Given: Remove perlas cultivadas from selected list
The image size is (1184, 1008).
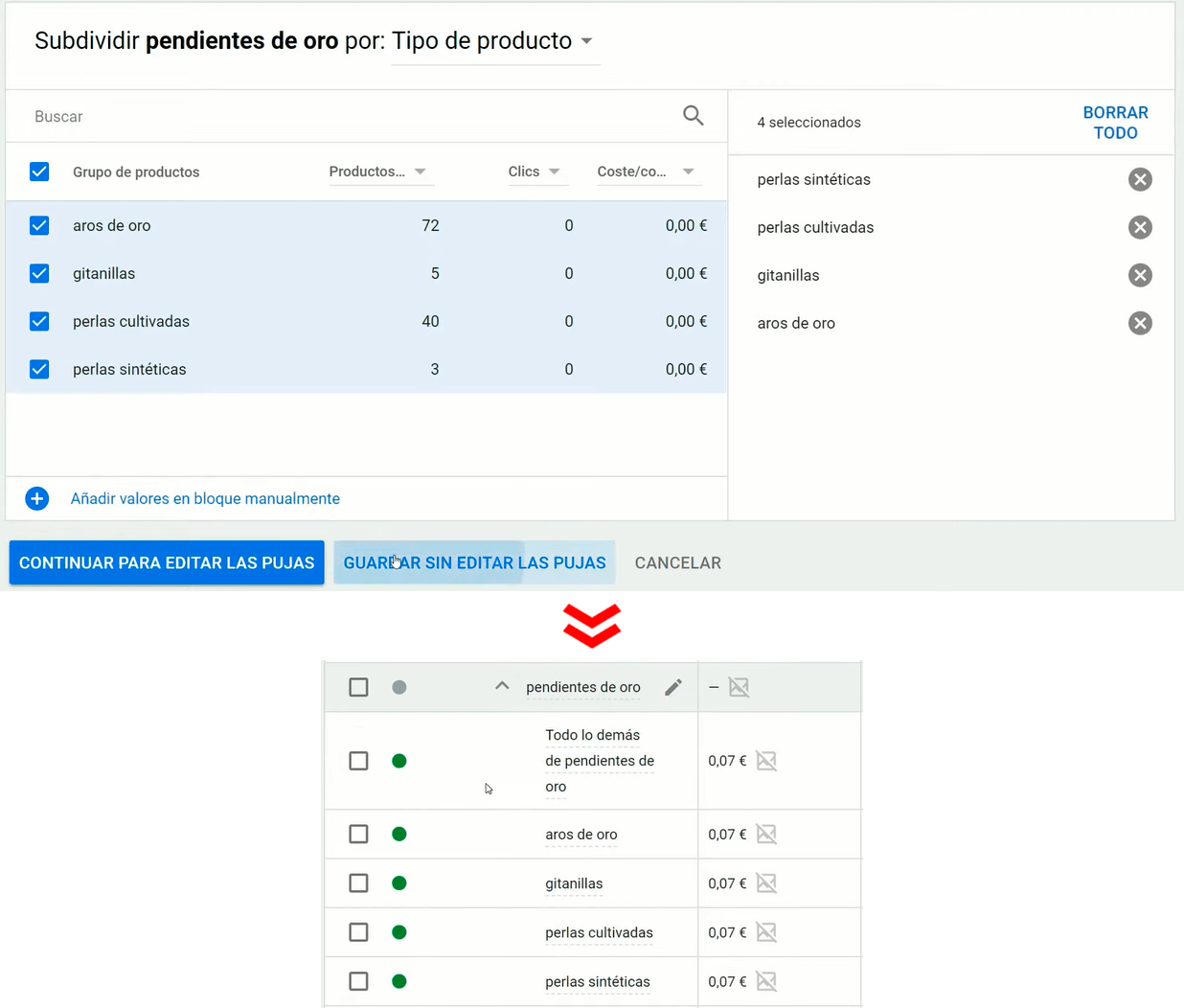Looking at the screenshot, I should point(1139,228).
